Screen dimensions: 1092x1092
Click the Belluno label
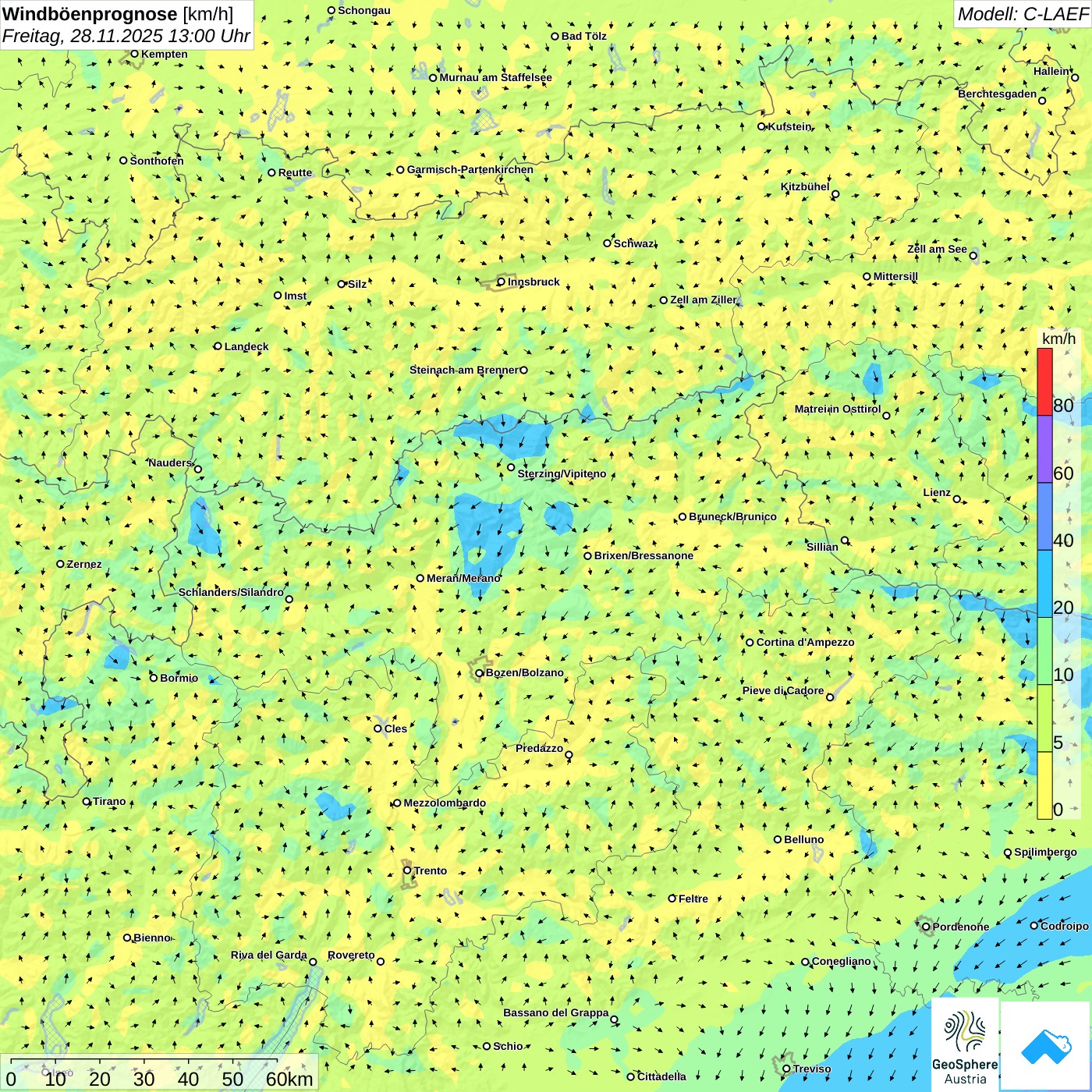point(803,839)
